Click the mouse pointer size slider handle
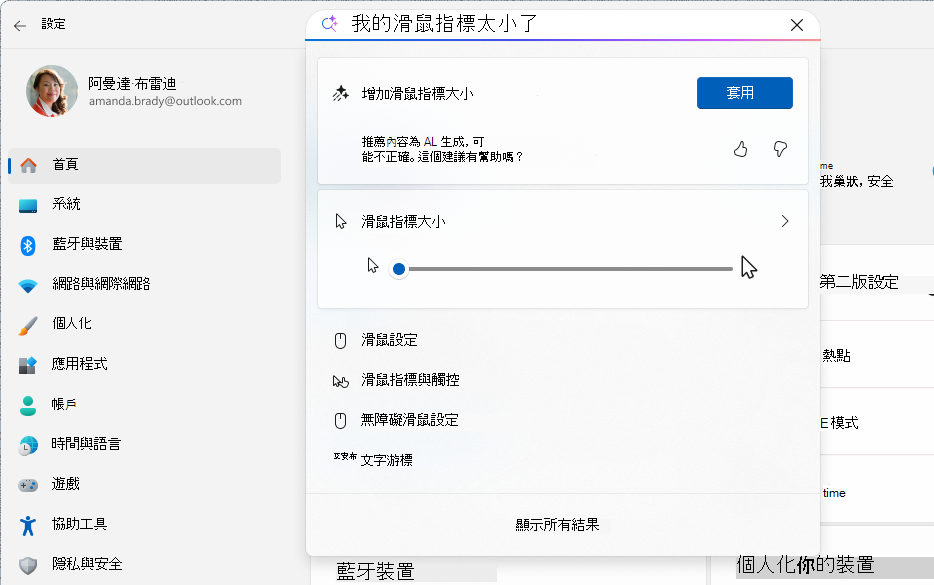Viewport: 934px width, 585px height. coord(399,269)
